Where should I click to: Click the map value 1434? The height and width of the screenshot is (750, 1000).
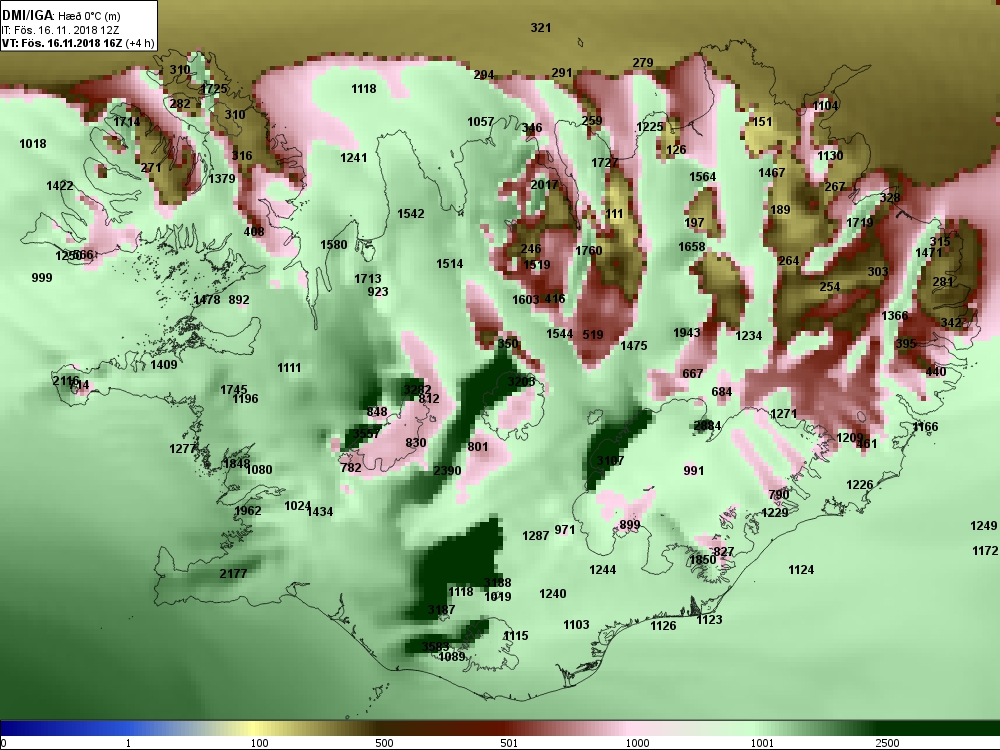click(320, 511)
